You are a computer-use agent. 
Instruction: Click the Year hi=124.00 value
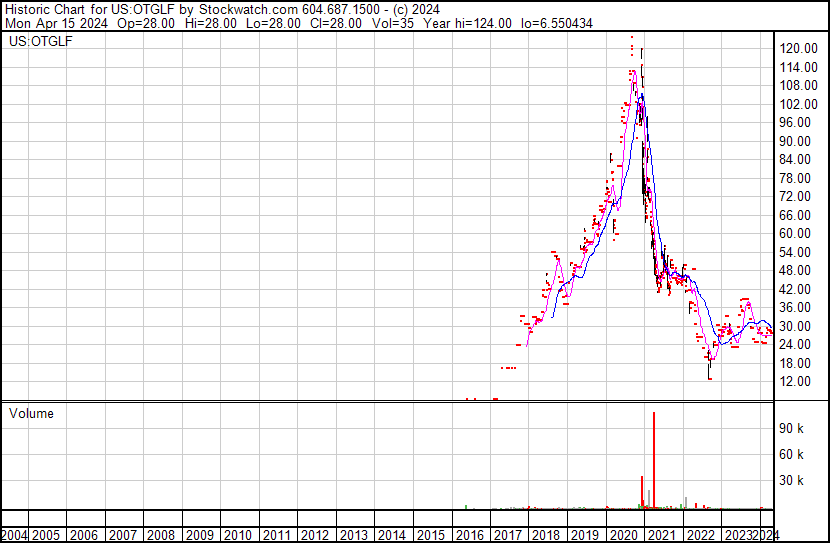[468, 24]
